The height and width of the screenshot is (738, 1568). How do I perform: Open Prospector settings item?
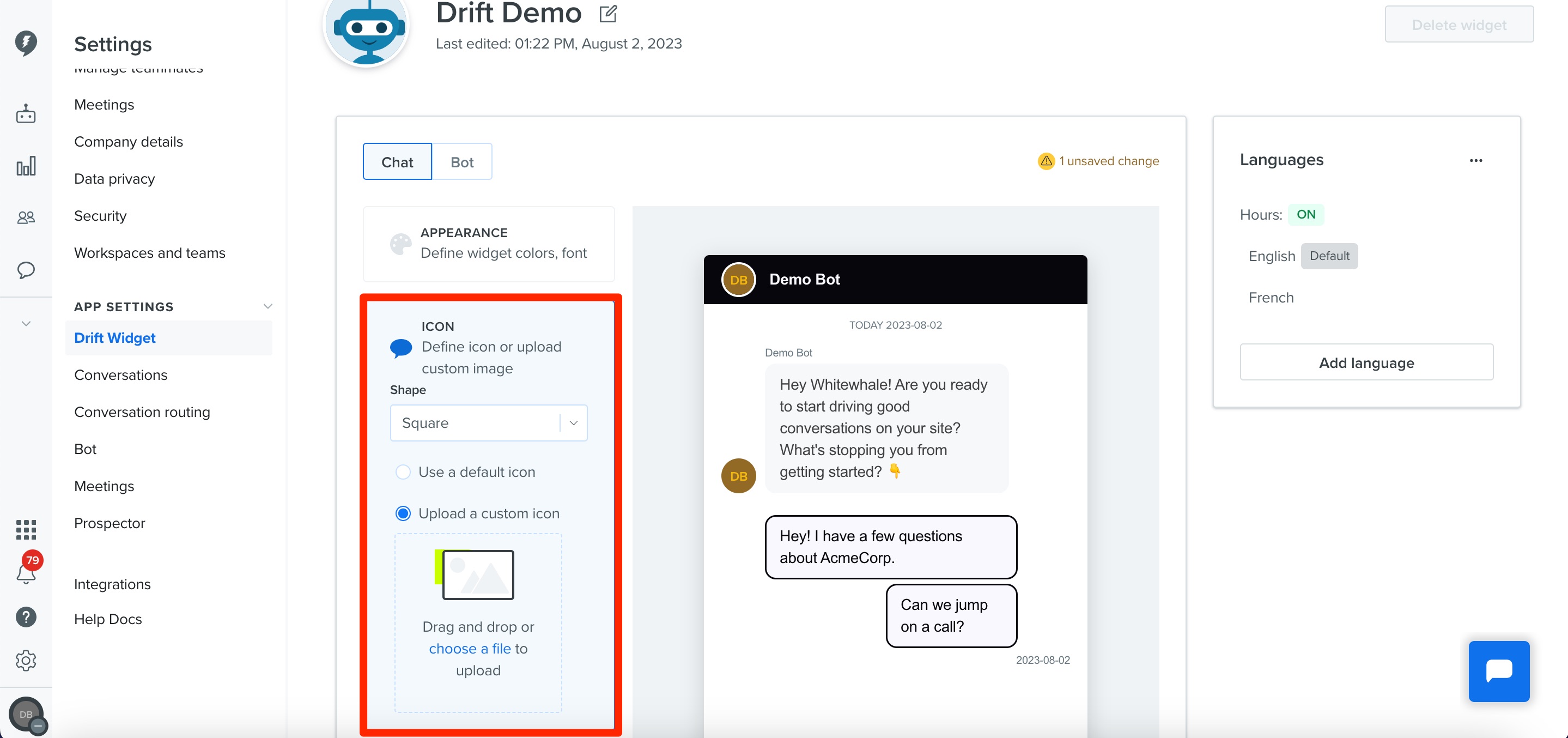[x=110, y=524]
